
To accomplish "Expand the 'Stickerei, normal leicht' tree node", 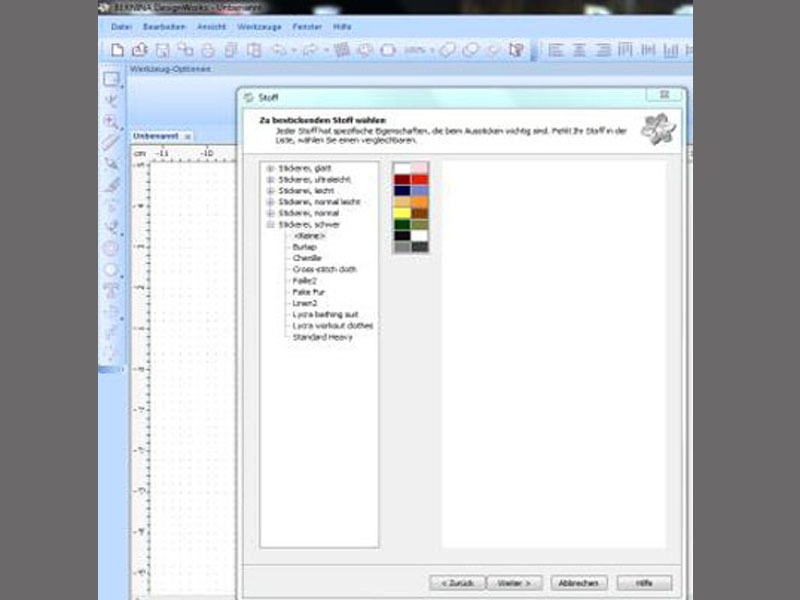I will 270,202.
